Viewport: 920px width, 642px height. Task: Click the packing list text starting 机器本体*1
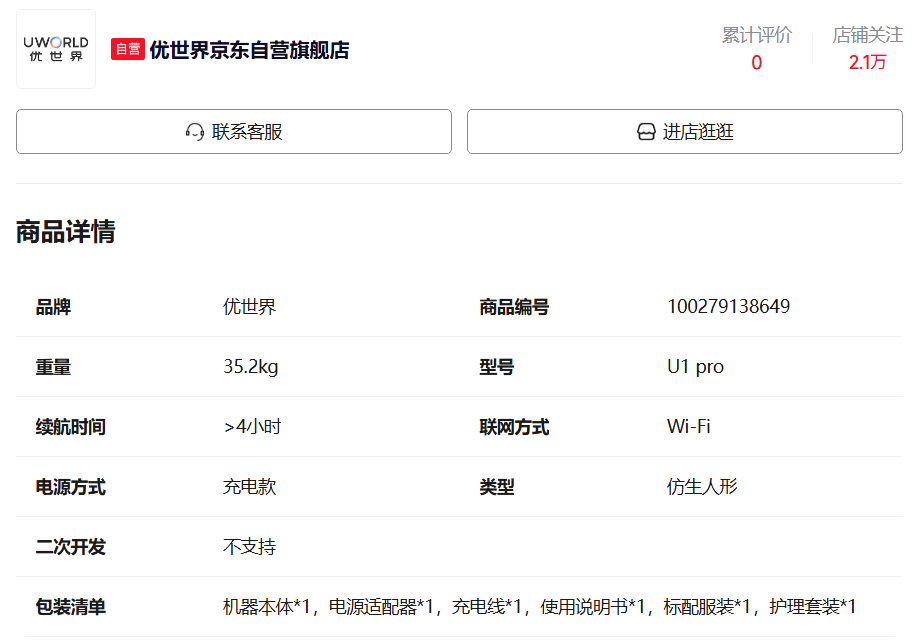tap(539, 607)
